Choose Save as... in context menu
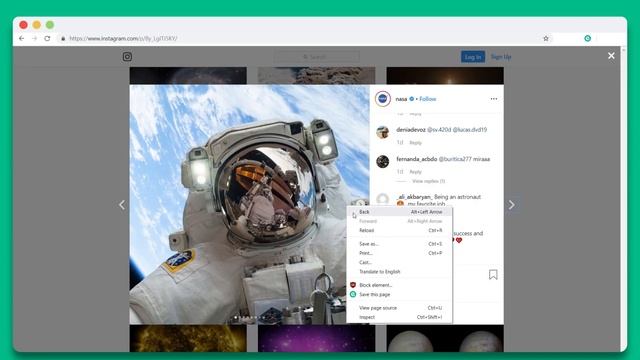 (x=400, y=244)
